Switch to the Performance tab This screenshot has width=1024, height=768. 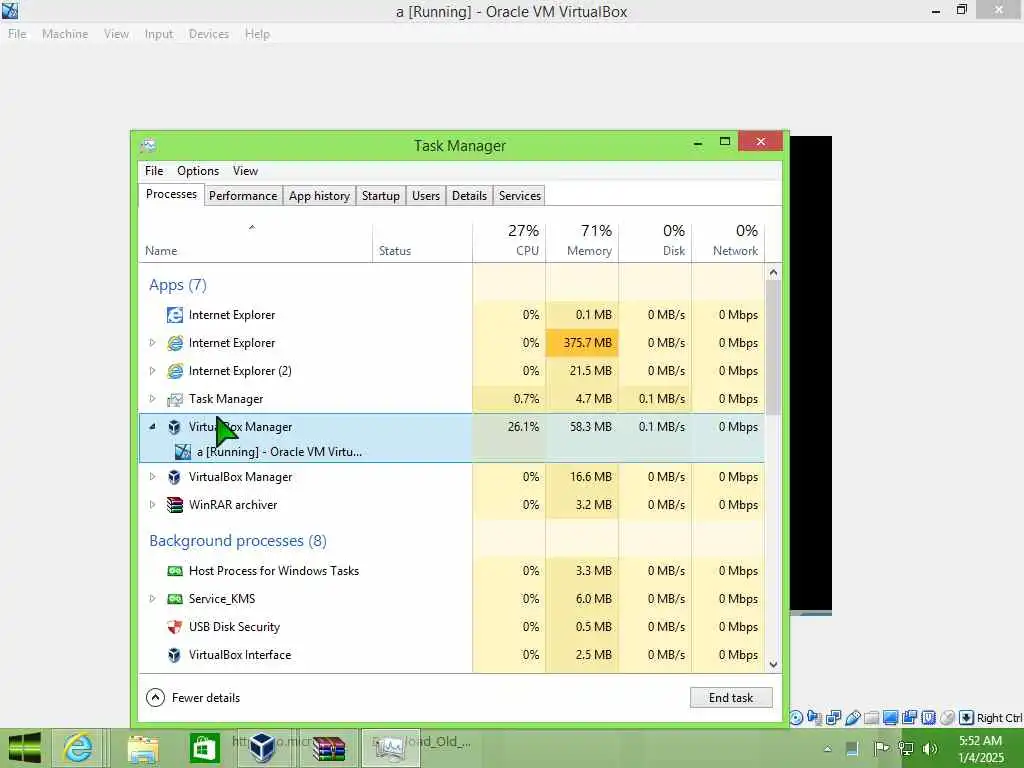[243, 196]
